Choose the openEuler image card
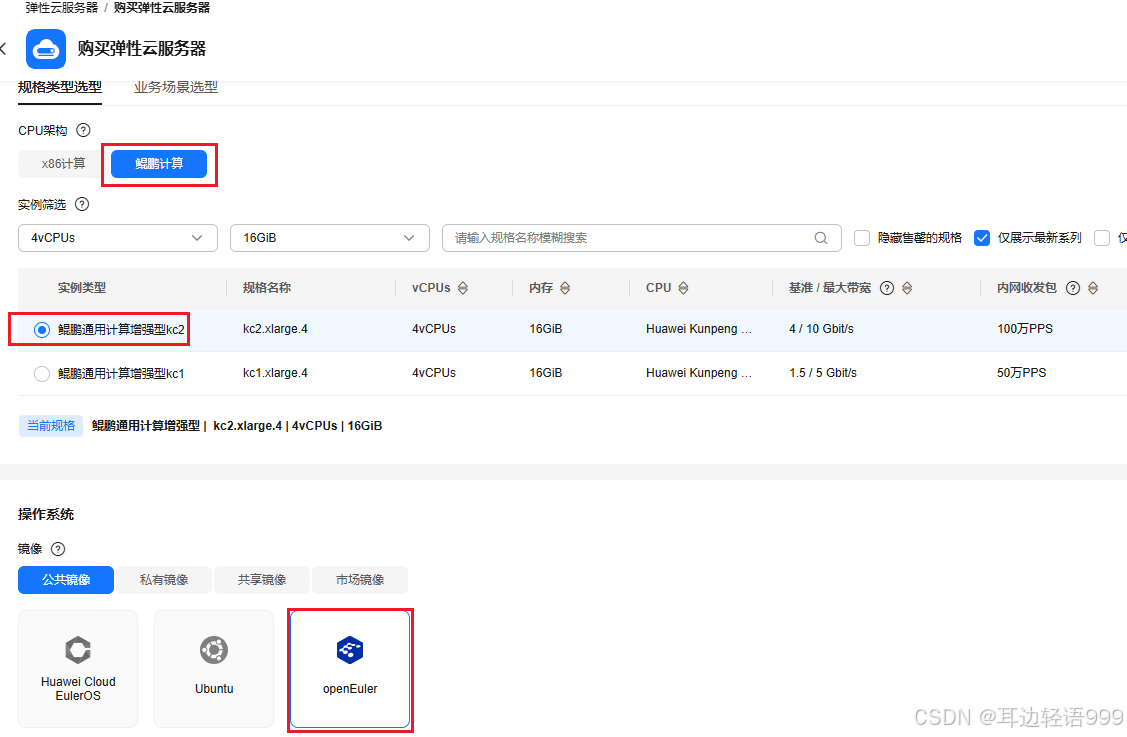The image size is (1127, 737). [x=350, y=669]
